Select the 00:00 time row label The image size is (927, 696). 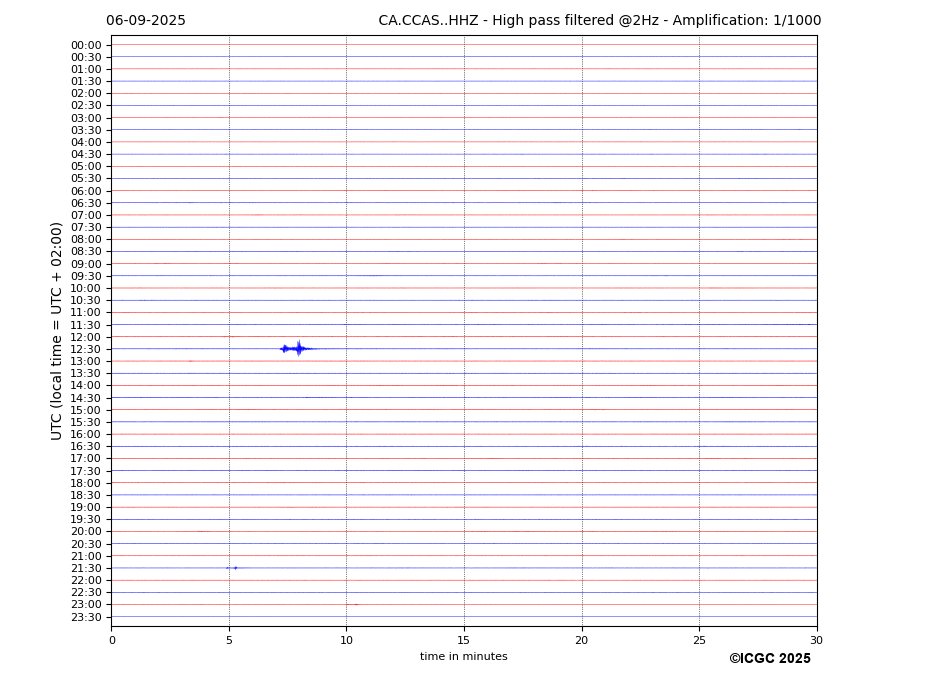point(86,46)
